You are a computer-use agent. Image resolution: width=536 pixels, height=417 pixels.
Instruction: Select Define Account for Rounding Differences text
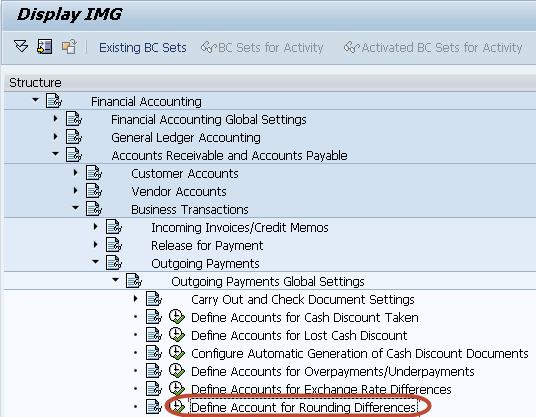point(303,407)
